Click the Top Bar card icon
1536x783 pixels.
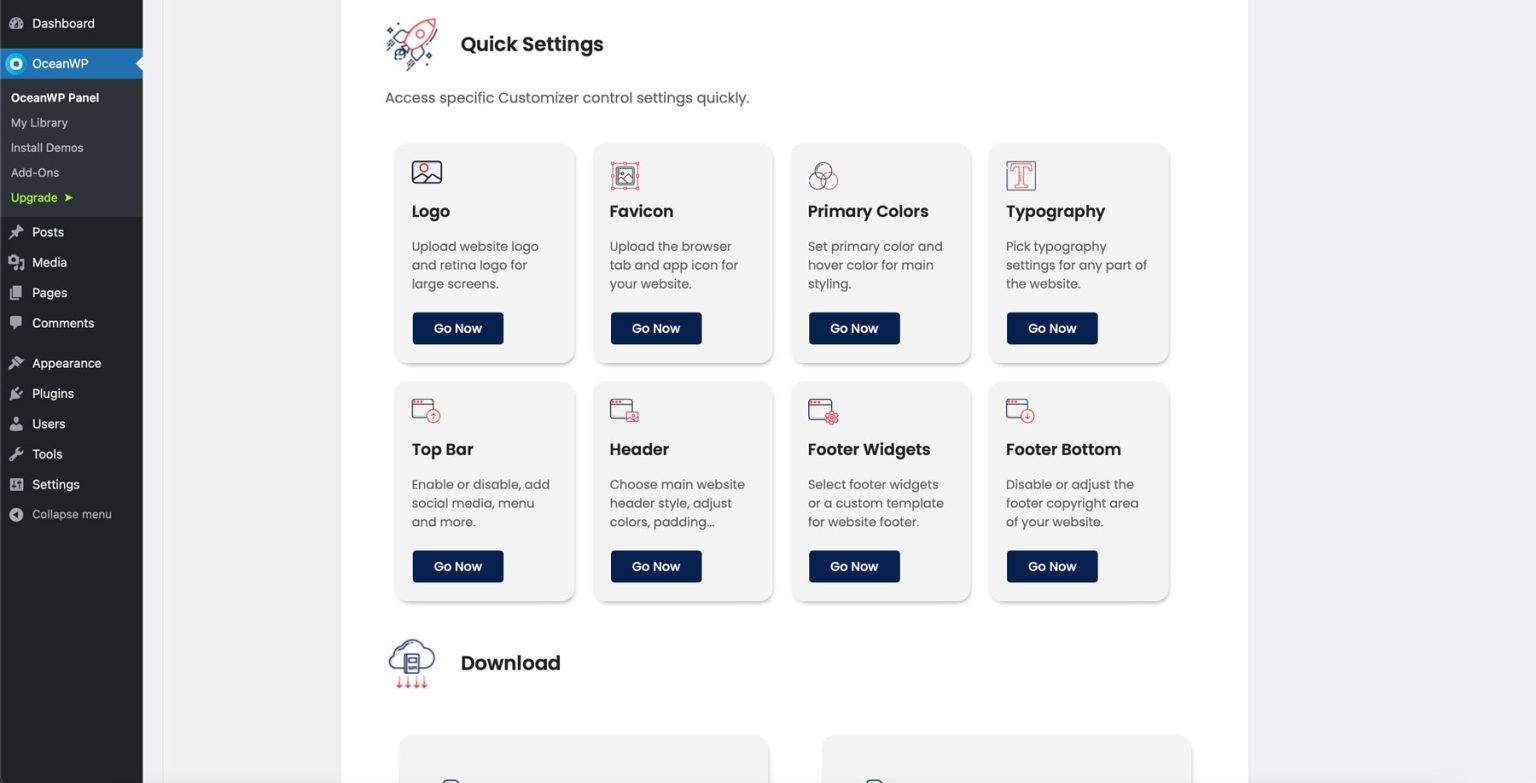click(x=426, y=410)
